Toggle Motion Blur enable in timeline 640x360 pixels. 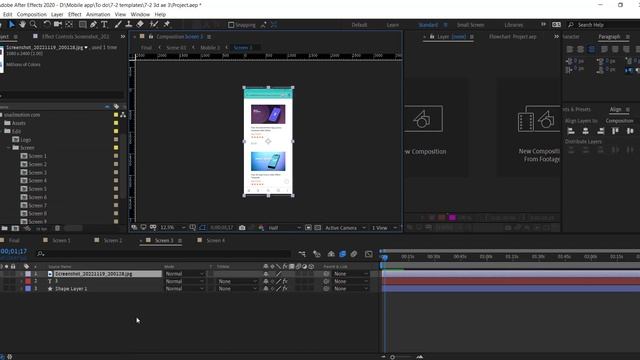[x=354, y=254]
